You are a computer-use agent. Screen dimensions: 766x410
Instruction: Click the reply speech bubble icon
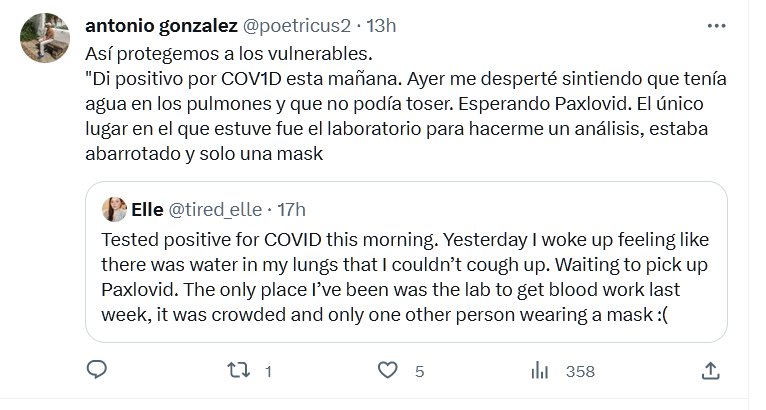pos(97,371)
